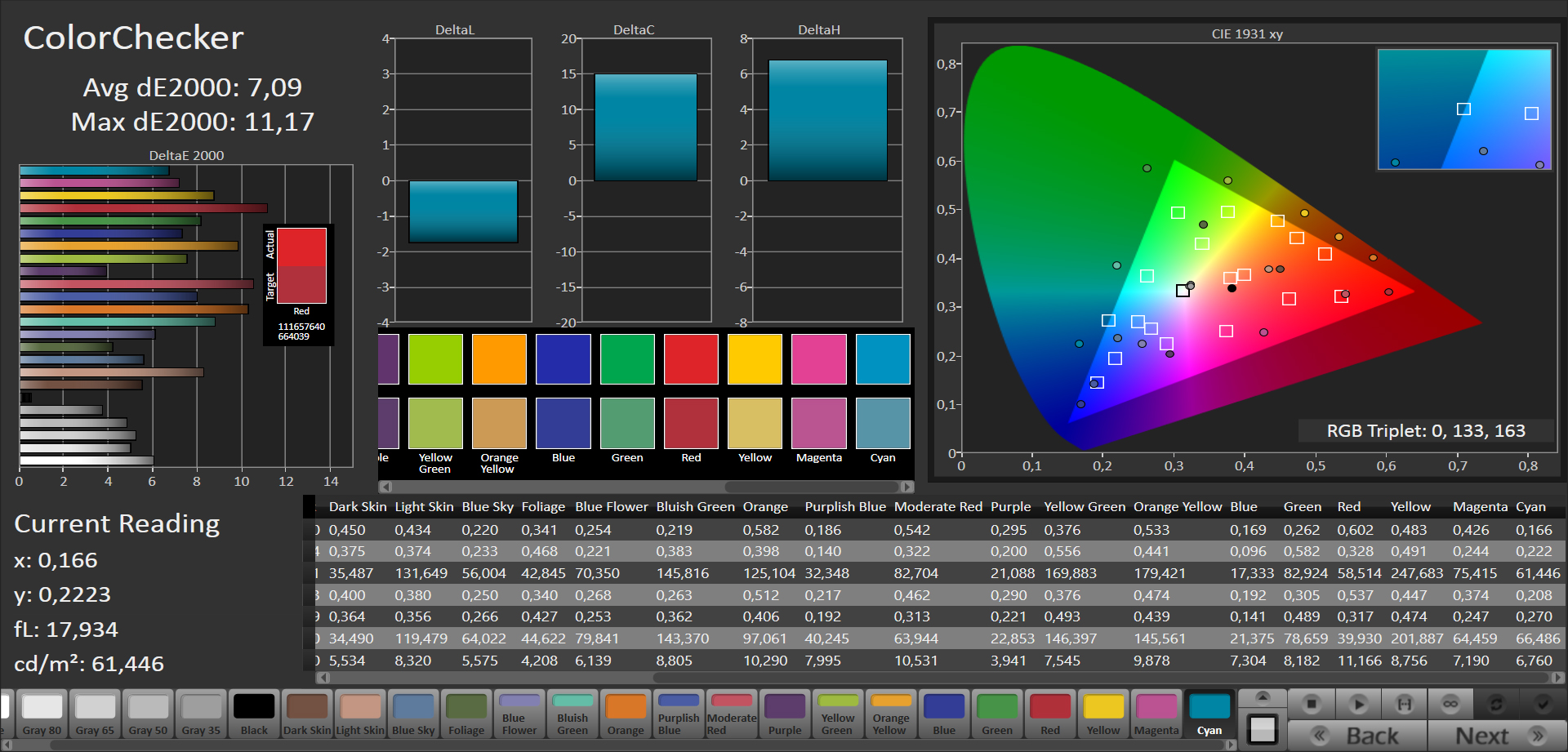Image resolution: width=1568 pixels, height=752 pixels.
Task: Click the zoomed CIE inset in the chart
Action: coord(1464,109)
